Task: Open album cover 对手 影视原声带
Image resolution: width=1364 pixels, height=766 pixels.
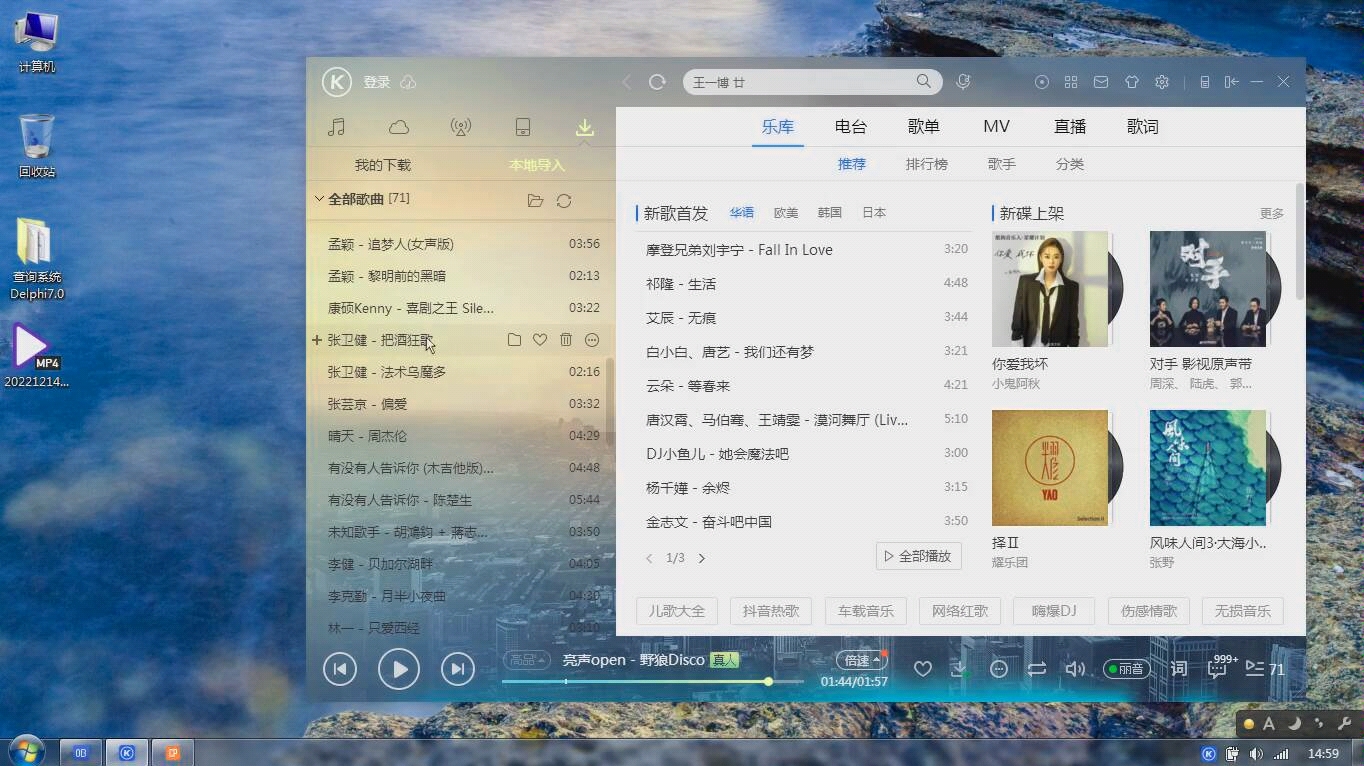Action: click(x=1208, y=289)
